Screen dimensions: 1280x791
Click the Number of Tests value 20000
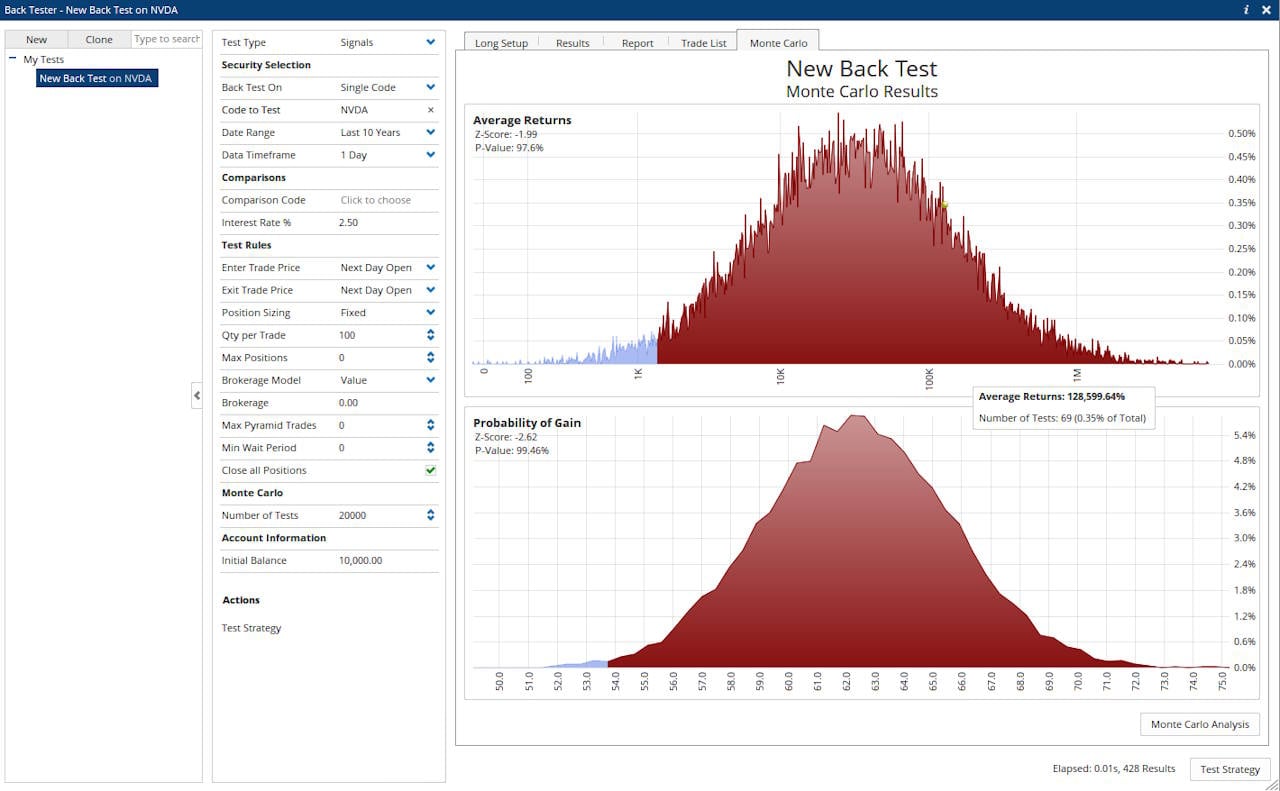(353, 516)
